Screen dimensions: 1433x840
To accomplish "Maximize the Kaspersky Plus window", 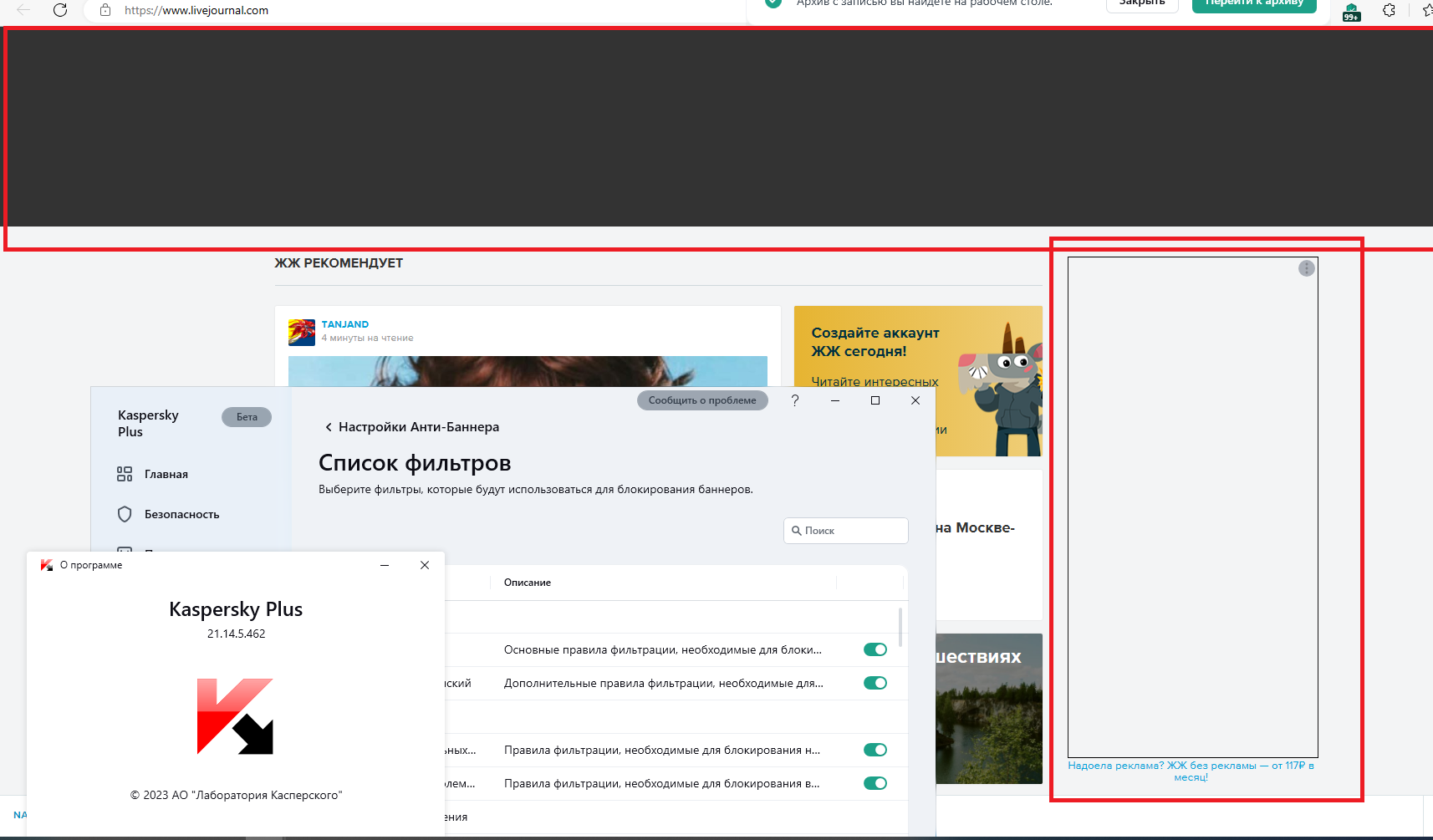I will click(875, 400).
